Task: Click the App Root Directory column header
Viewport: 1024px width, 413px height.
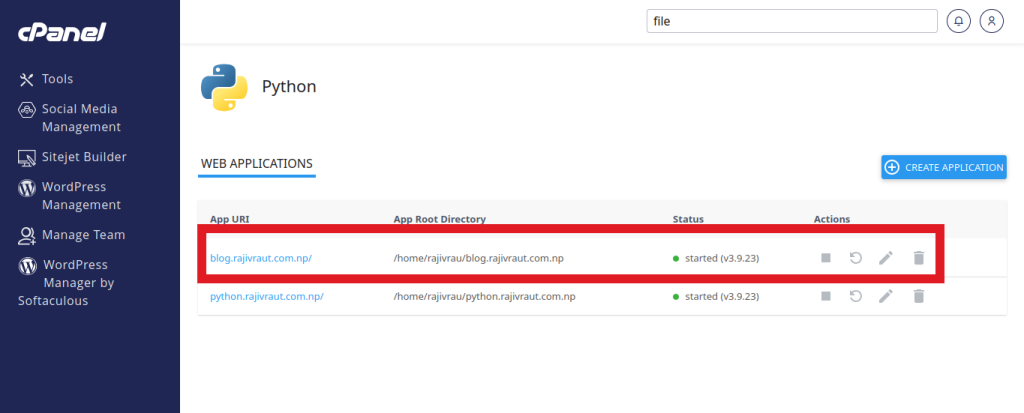Action: [x=440, y=219]
